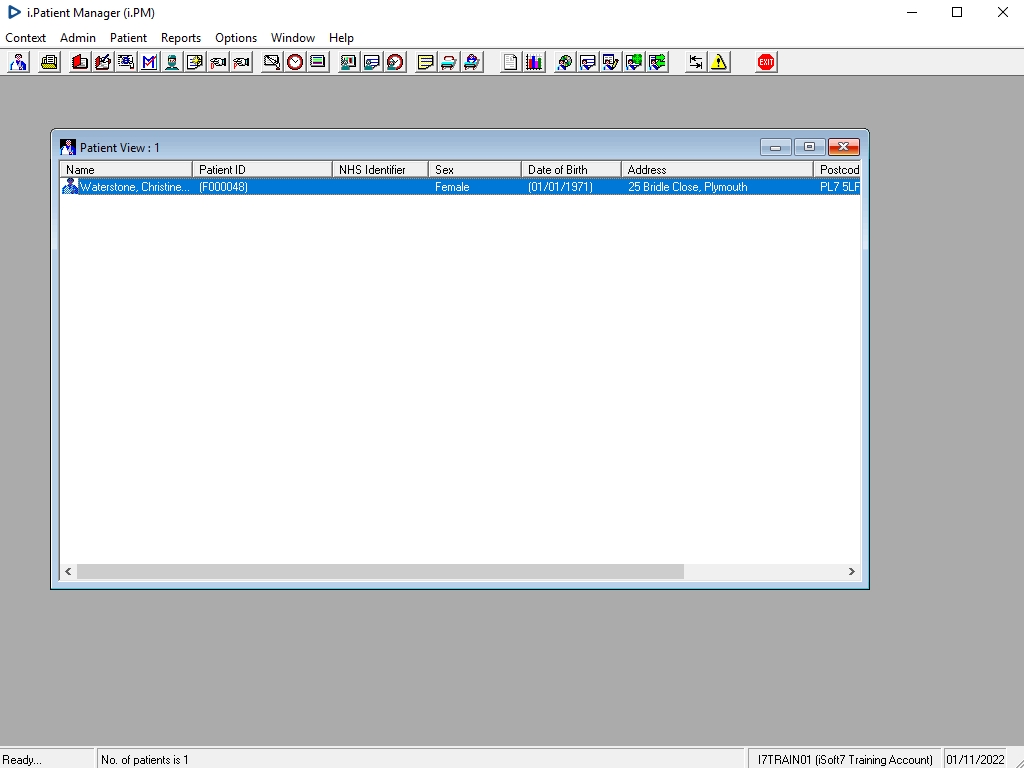Screen dimensions: 1024x768
Task: Click the person with red clock icon
Action: click(x=395, y=62)
